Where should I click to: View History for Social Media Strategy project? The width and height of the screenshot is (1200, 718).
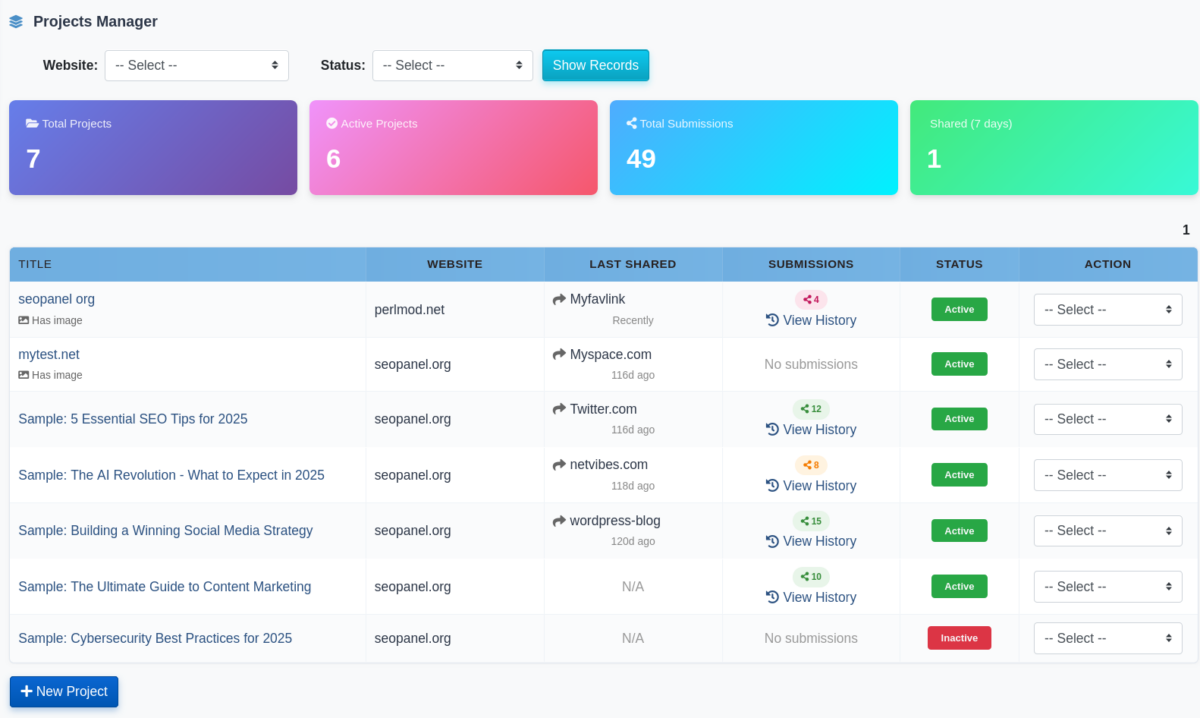[x=811, y=541]
